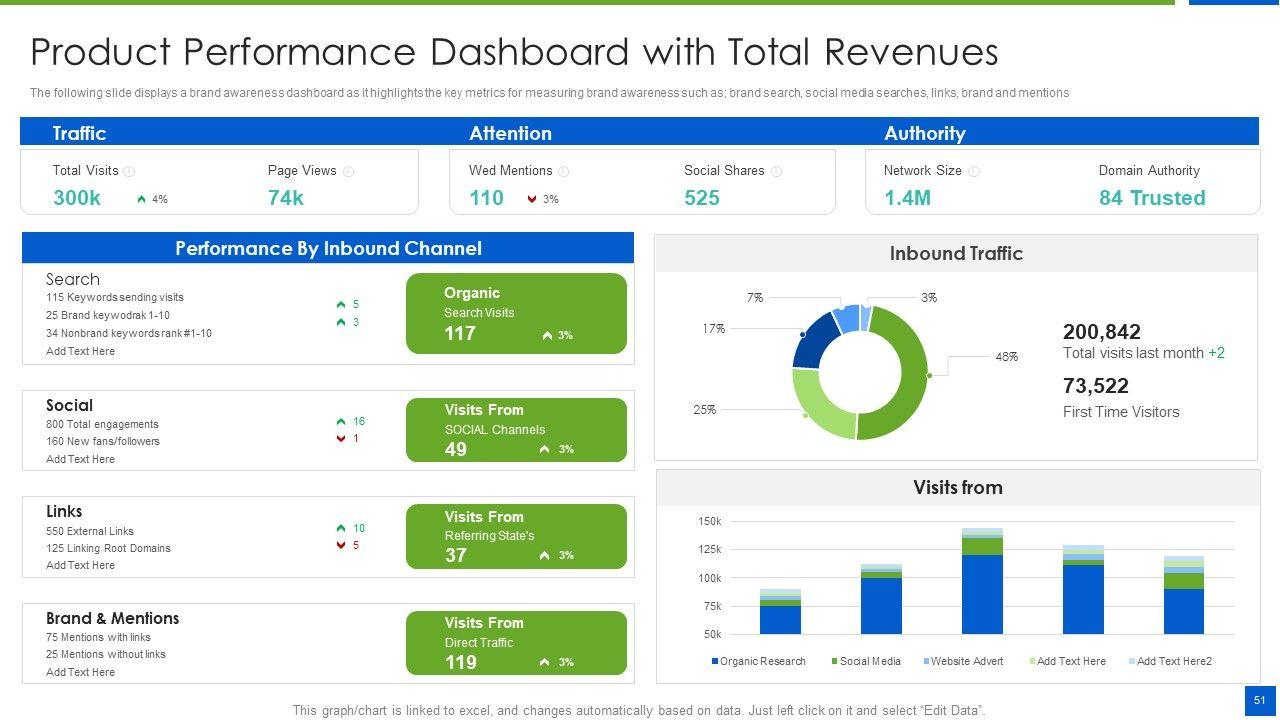Click the Visits From Direct Traffic card
The height and width of the screenshot is (720, 1280).
click(x=516, y=643)
